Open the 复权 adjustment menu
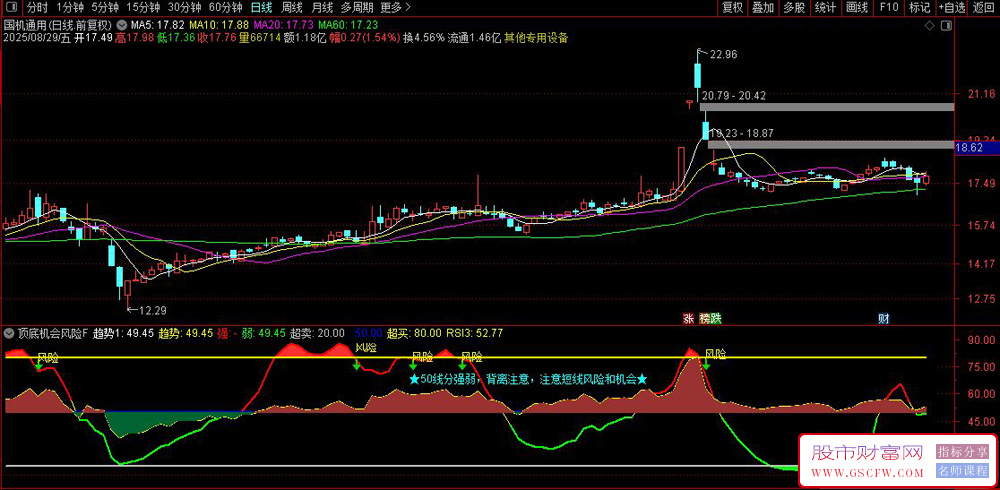Screen dimensions: 1000x490 732,8
